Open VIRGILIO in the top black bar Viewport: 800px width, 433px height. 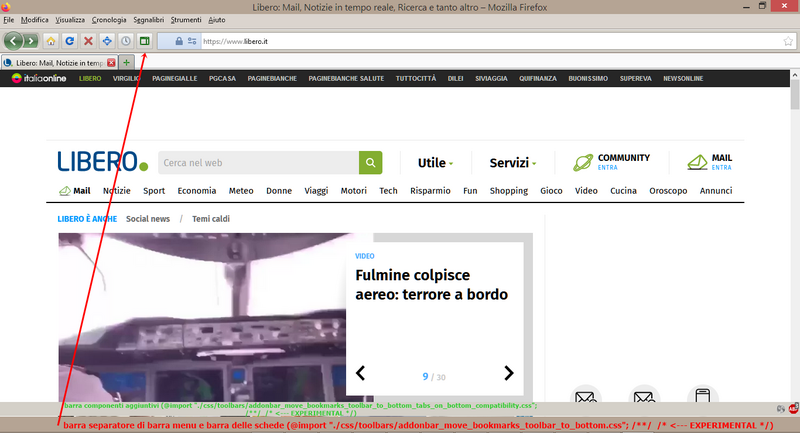coord(127,79)
